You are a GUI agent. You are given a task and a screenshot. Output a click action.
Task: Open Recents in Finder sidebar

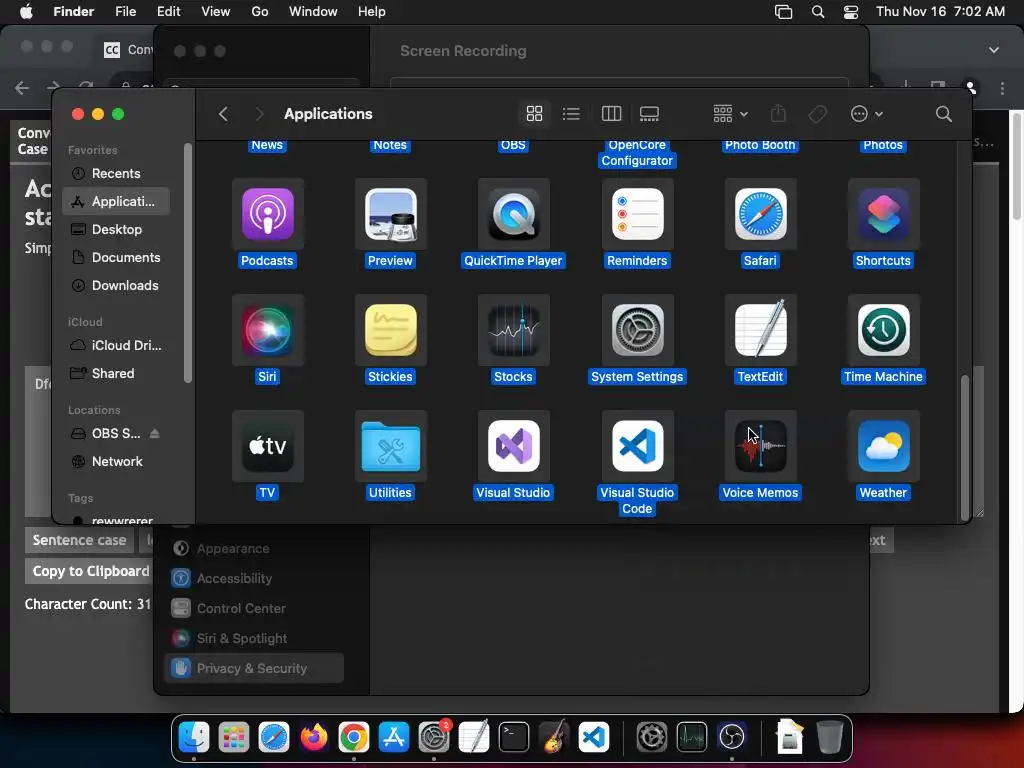pyautogui.click(x=116, y=173)
